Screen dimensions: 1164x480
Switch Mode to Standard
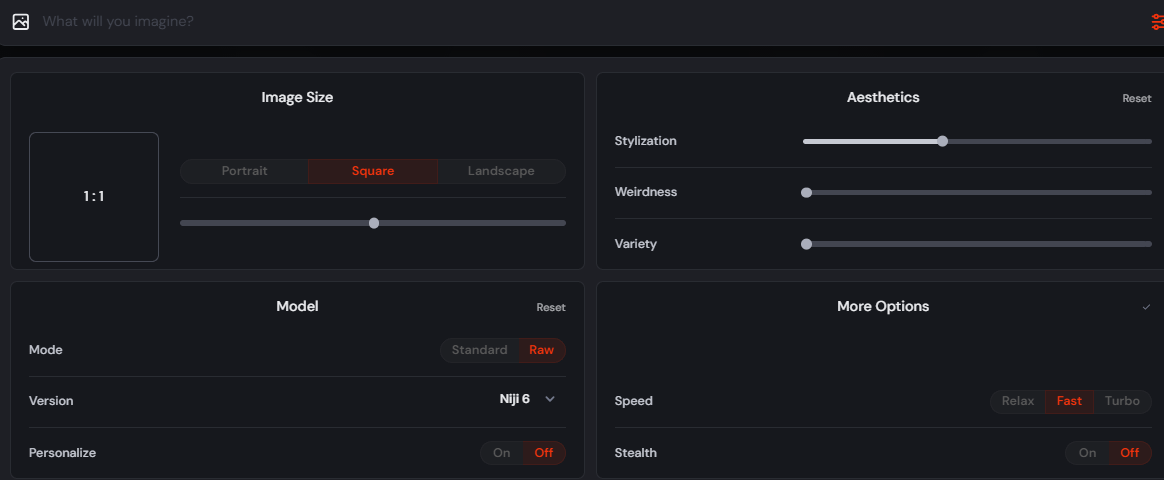(480, 350)
